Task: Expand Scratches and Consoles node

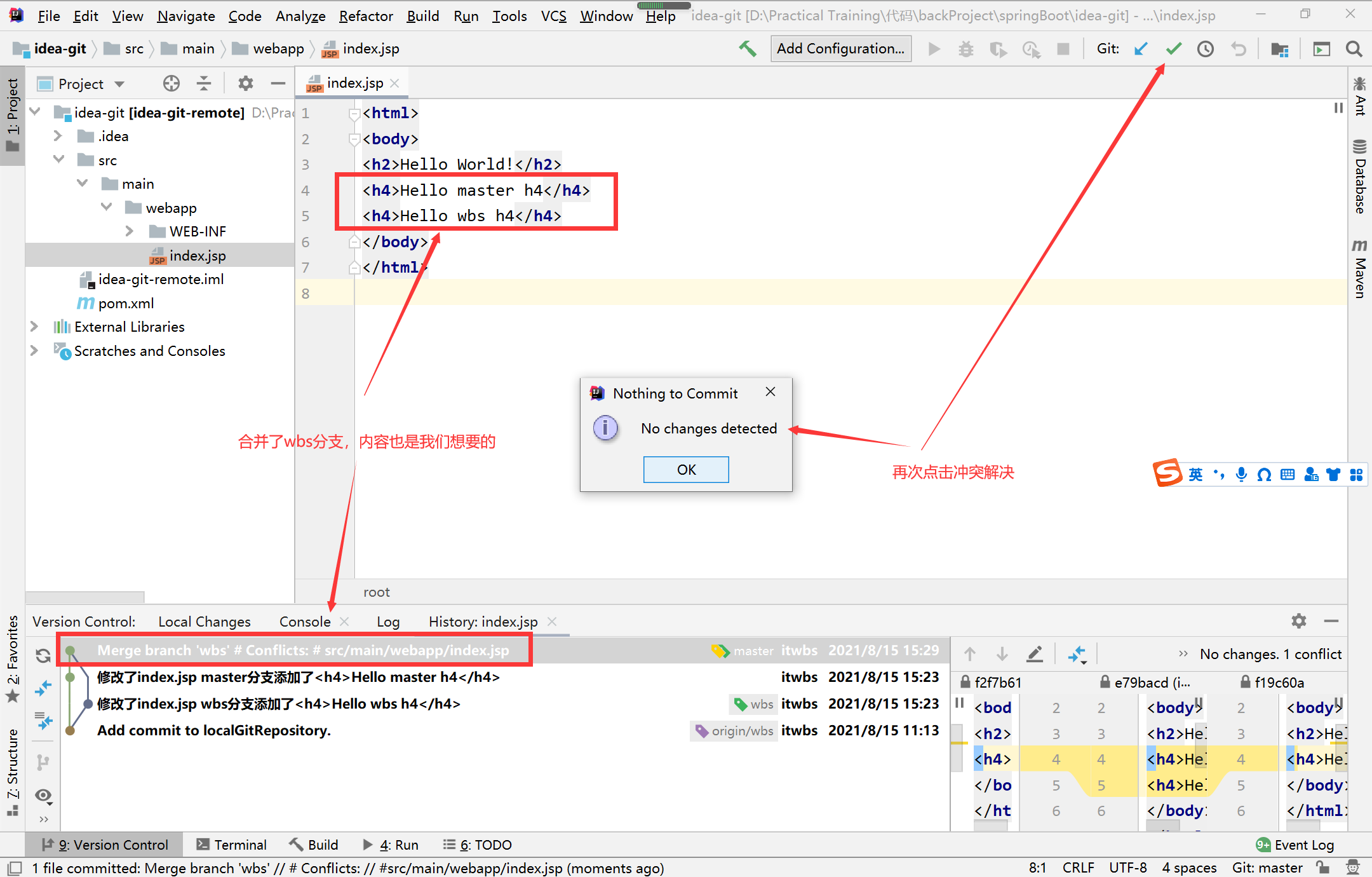Action: pos(34,350)
